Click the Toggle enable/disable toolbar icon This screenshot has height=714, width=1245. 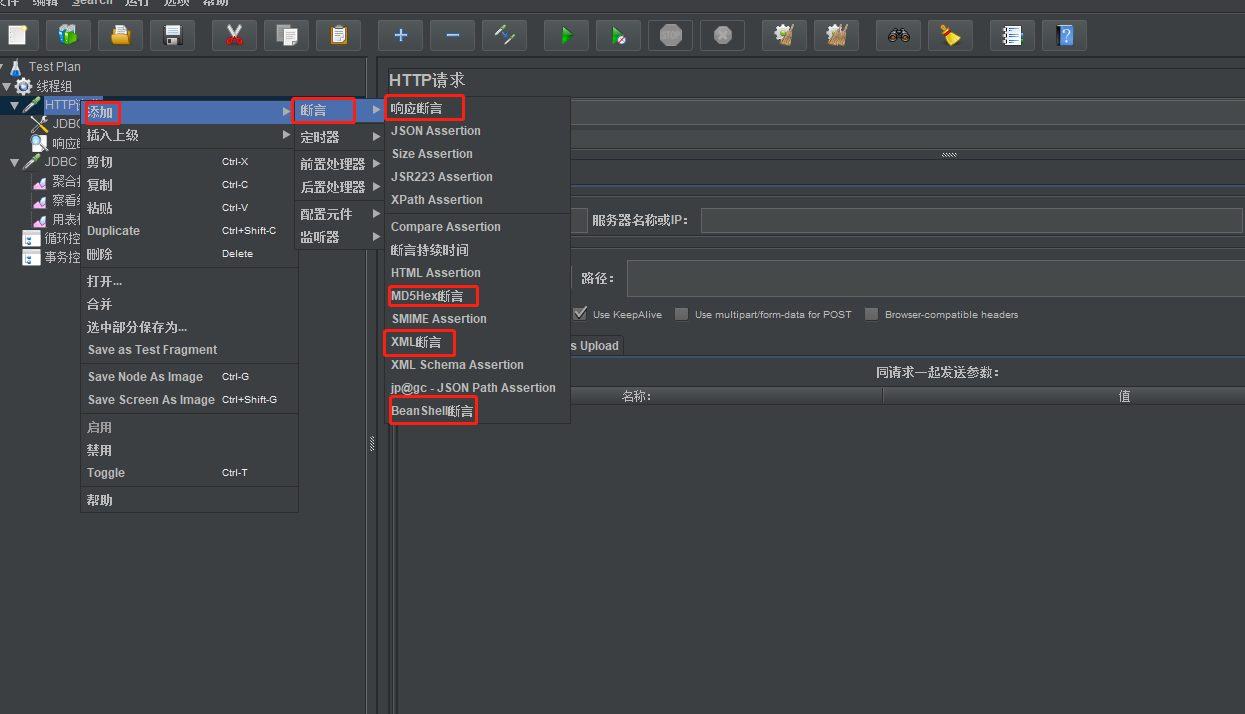(x=504, y=35)
